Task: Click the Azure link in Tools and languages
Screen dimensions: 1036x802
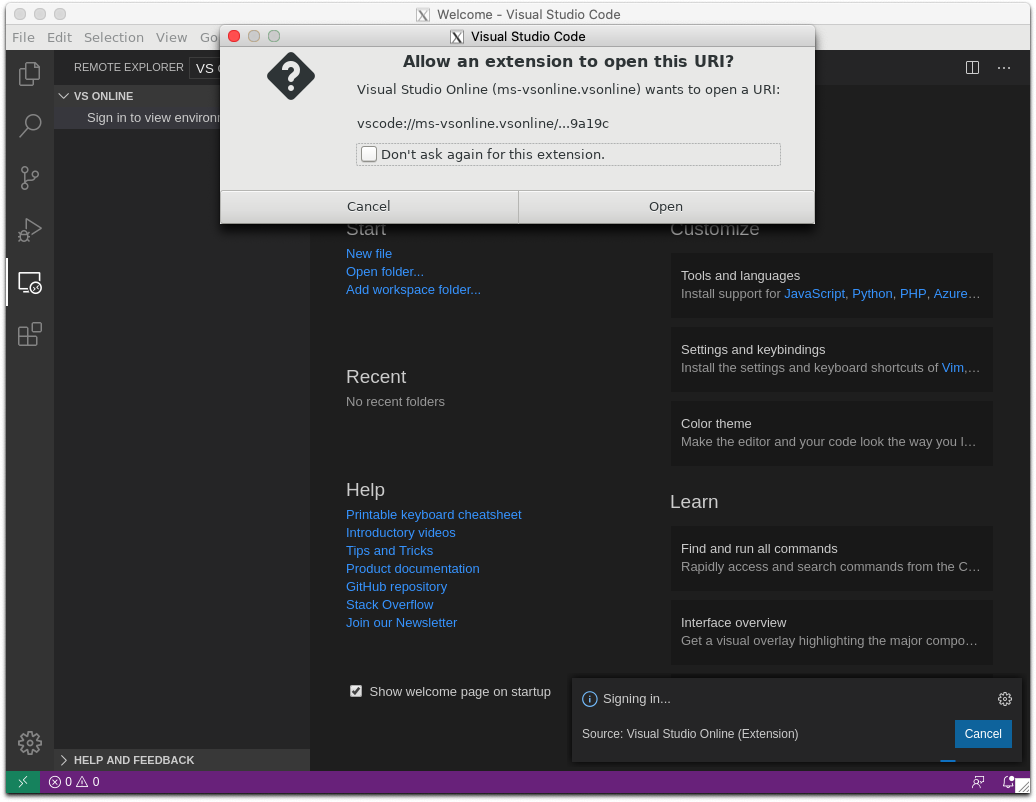Action: (x=951, y=293)
